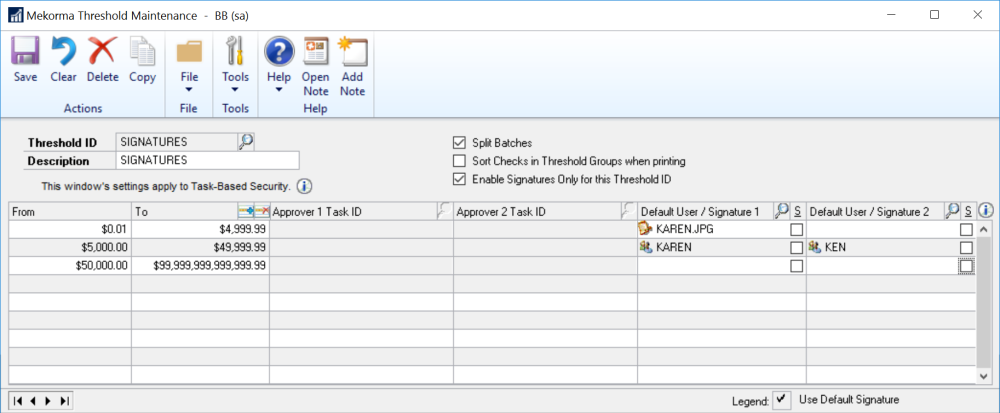Check Signature 2 checkbox on $0.01 row
The width and height of the screenshot is (1000, 413).
coord(967,230)
